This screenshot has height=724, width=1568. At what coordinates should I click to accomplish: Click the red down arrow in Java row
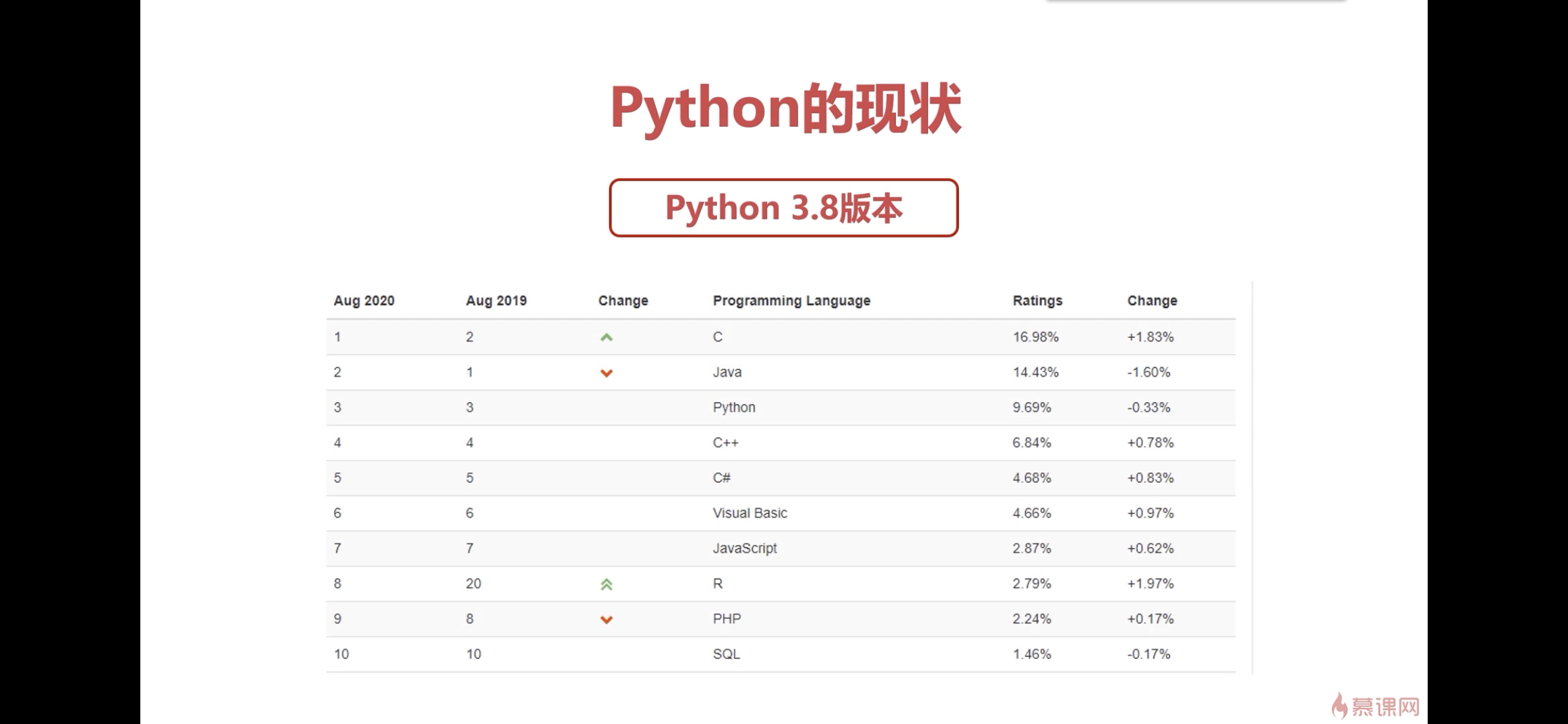606,373
